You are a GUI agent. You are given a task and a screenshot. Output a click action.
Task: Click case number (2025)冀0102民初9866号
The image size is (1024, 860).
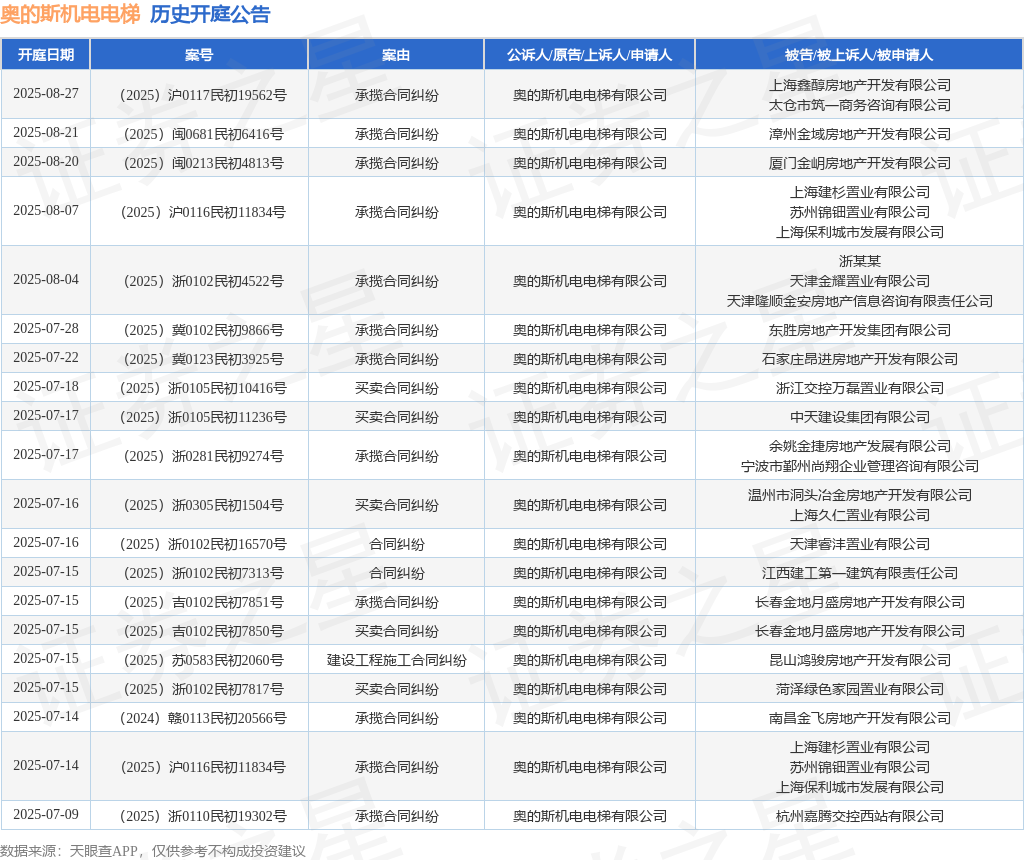point(203,330)
